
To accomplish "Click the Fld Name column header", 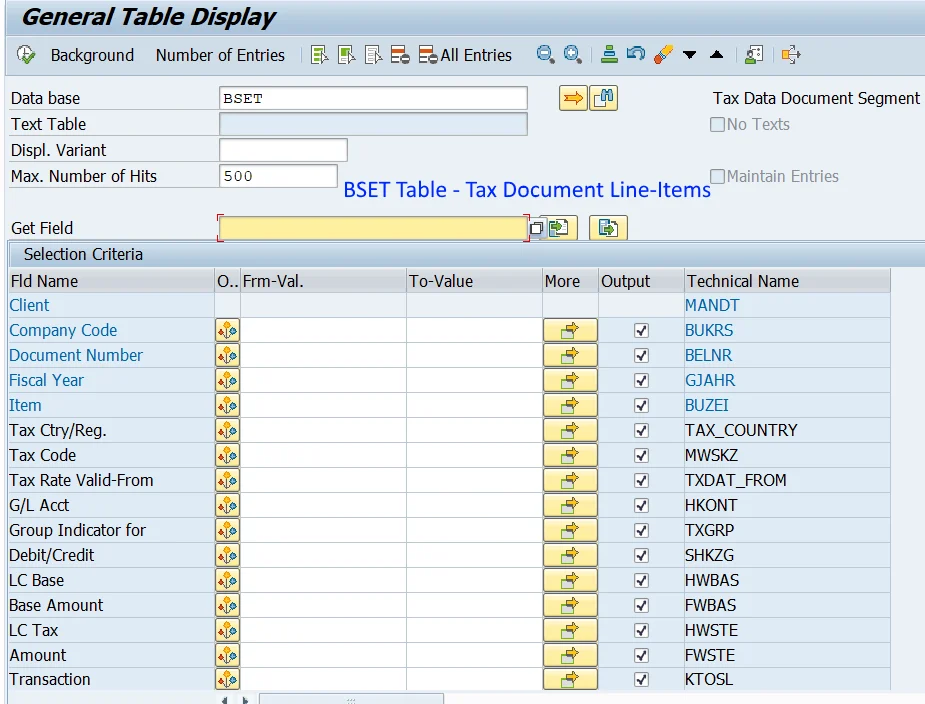I will pyautogui.click(x=111, y=281).
